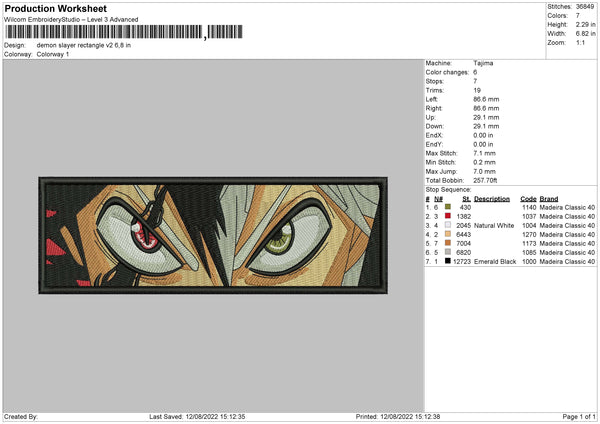Click the Height value "2.29 in"
The width and height of the screenshot is (600, 424).
click(x=585, y=24)
